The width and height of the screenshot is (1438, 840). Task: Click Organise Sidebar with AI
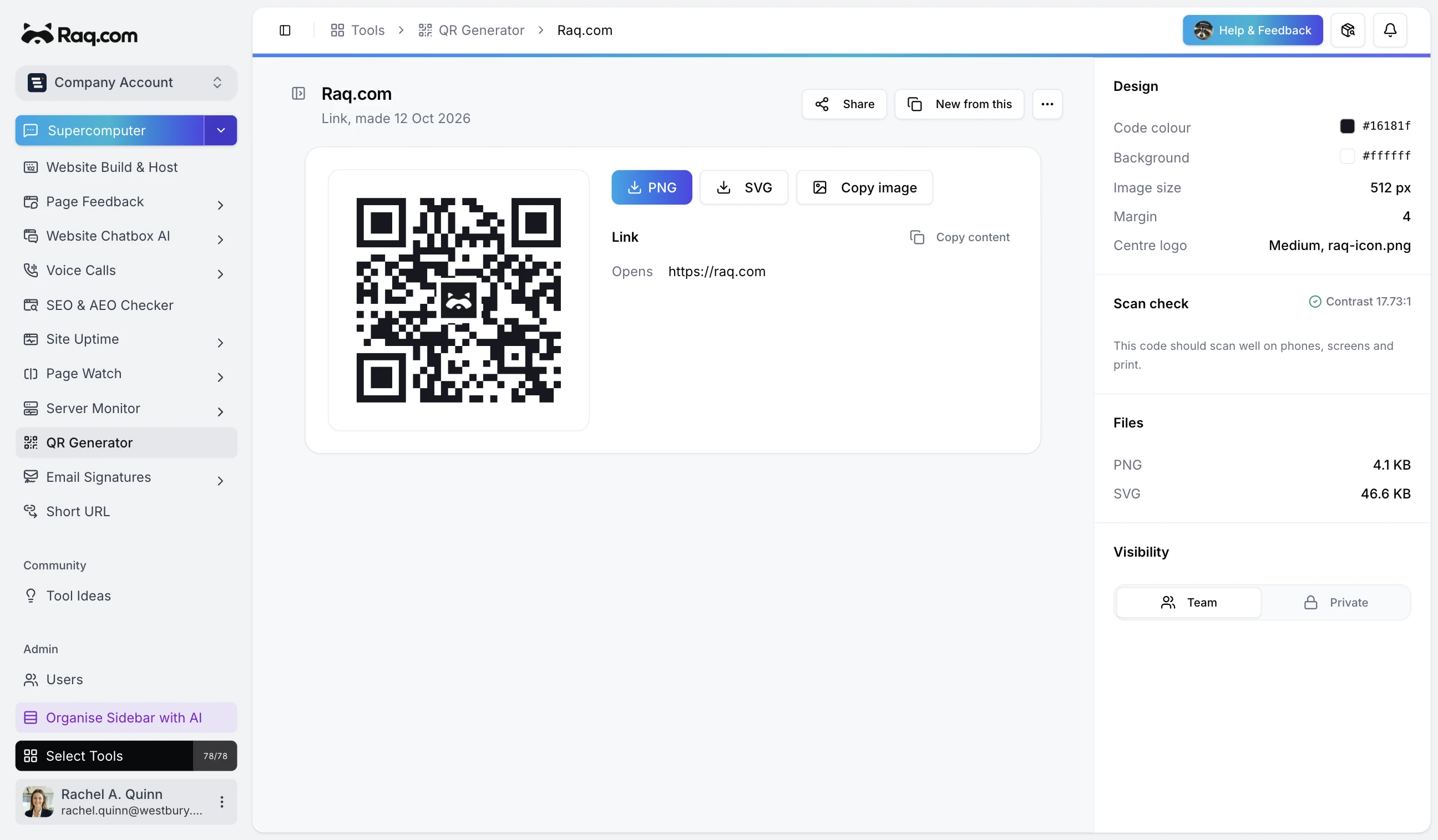pos(126,717)
